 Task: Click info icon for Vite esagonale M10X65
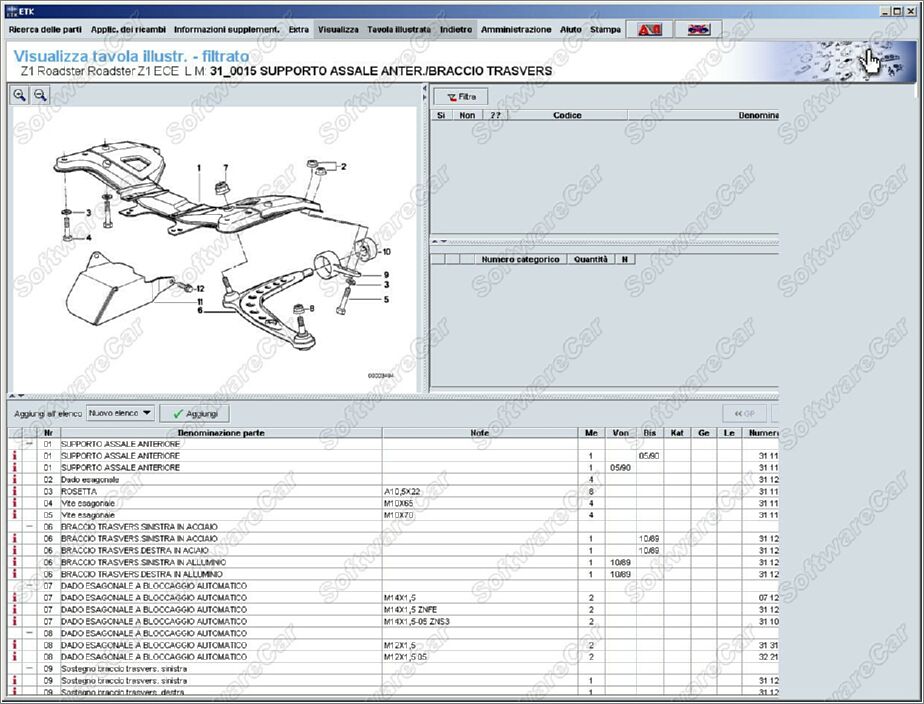pos(15,503)
